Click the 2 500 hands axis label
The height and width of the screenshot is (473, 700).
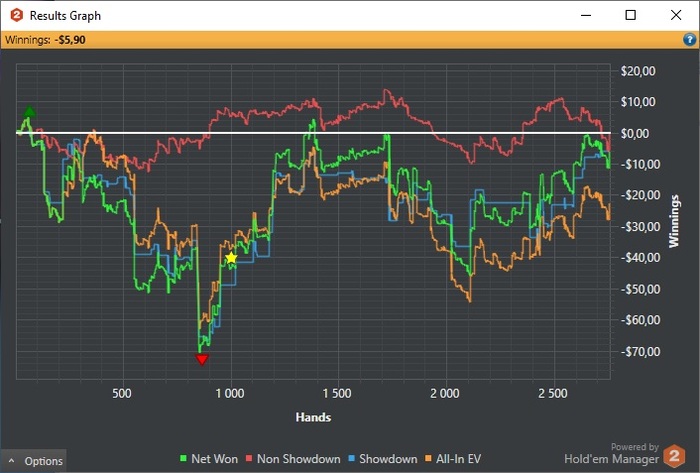[x=553, y=394]
